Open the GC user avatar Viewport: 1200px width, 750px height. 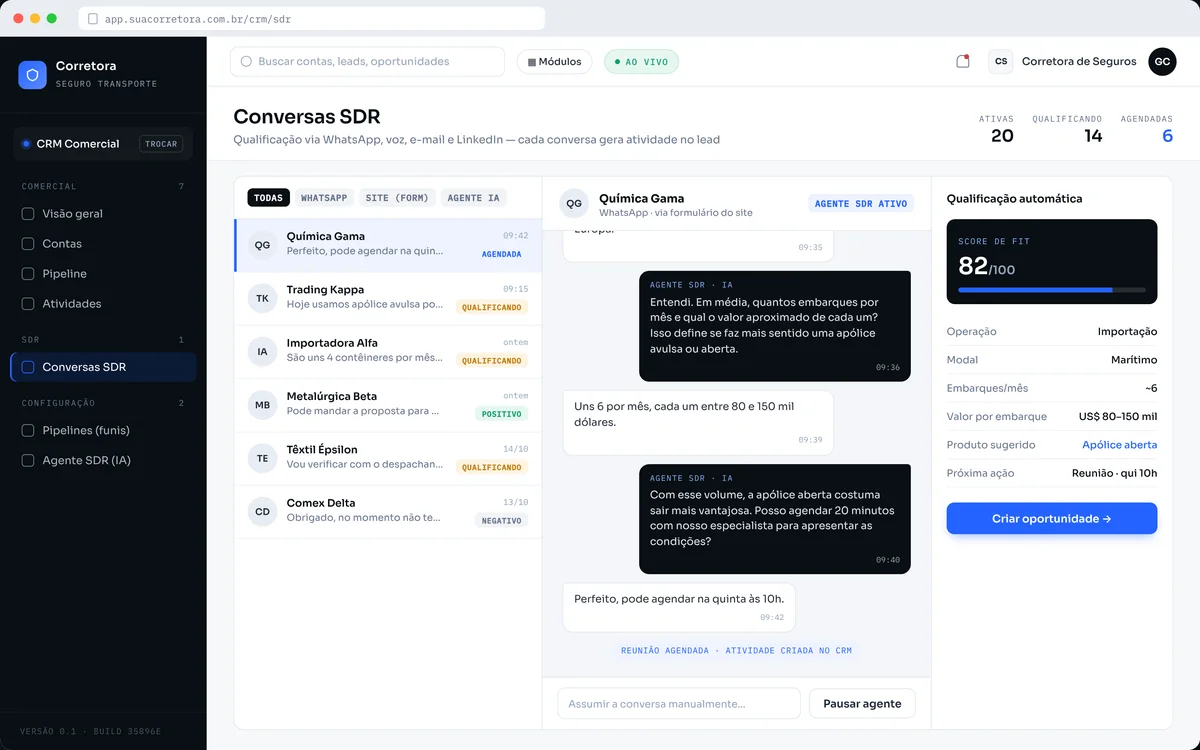(1162, 61)
